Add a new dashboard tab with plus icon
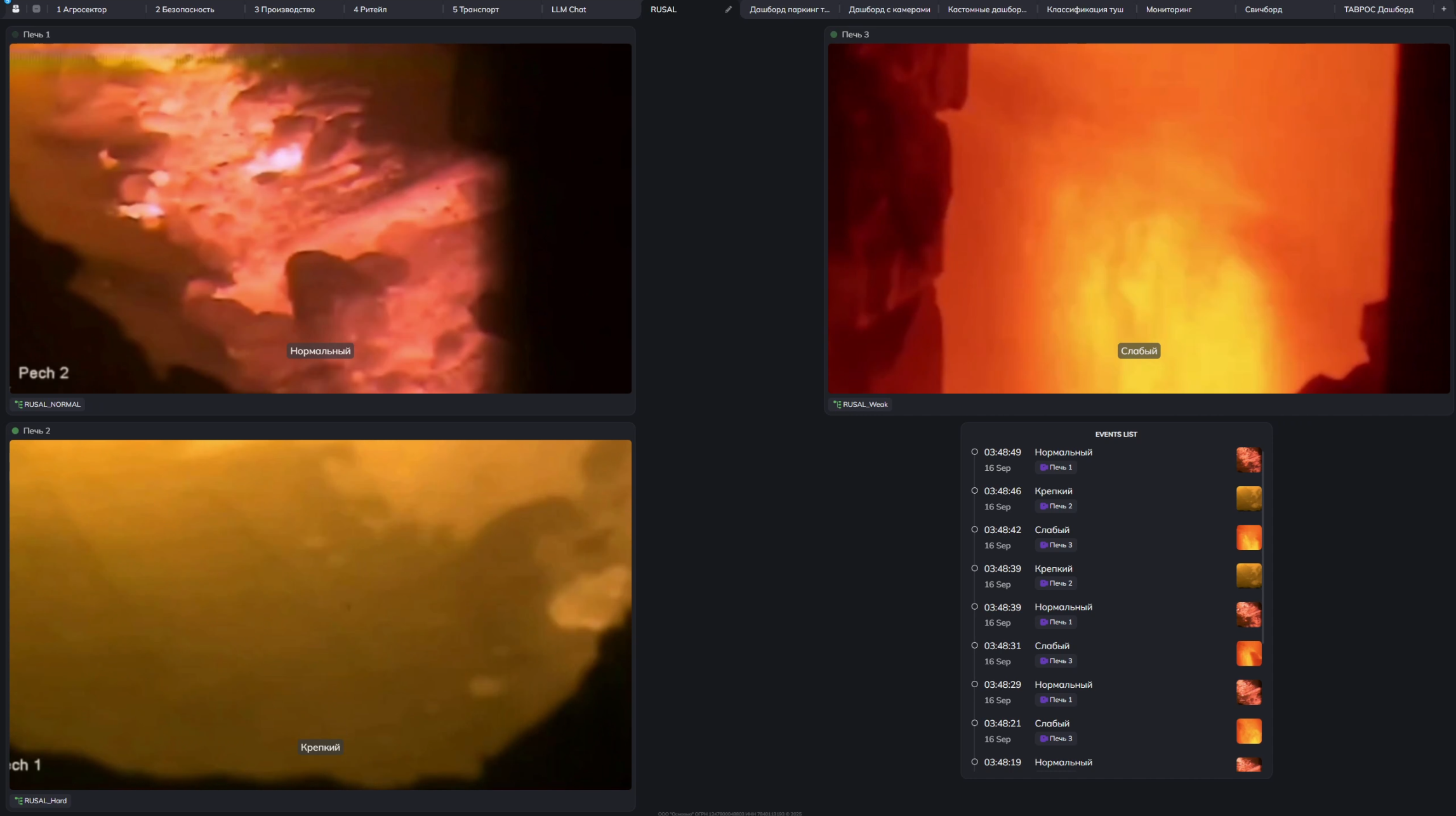 pyautogui.click(x=1443, y=9)
